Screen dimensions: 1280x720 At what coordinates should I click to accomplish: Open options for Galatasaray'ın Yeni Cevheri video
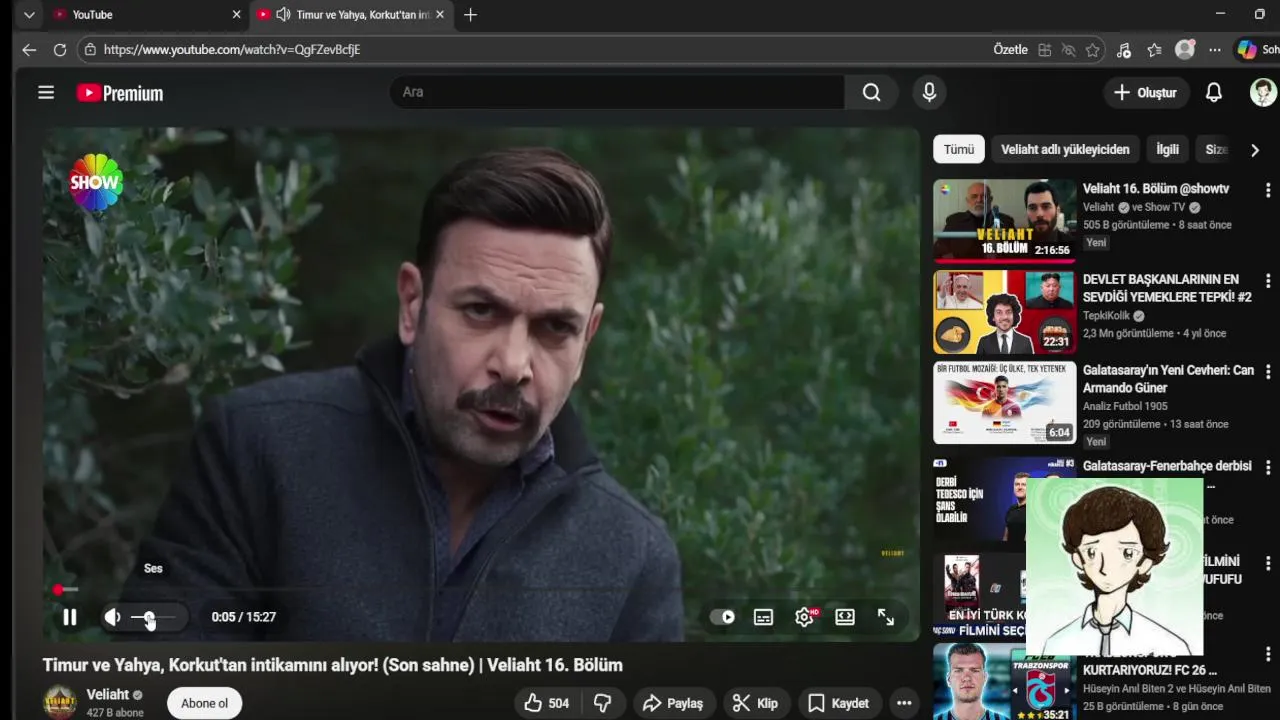[1268, 372]
